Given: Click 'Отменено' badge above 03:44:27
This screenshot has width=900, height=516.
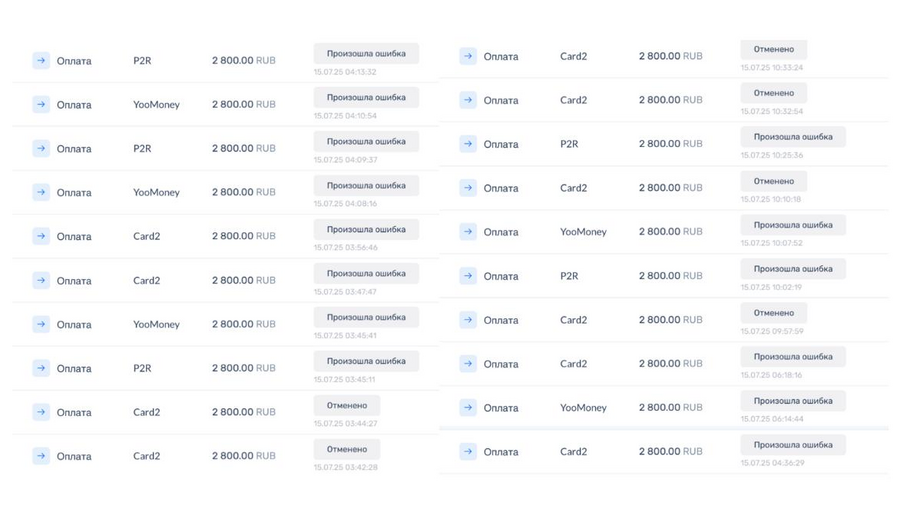Looking at the screenshot, I should point(347,405).
